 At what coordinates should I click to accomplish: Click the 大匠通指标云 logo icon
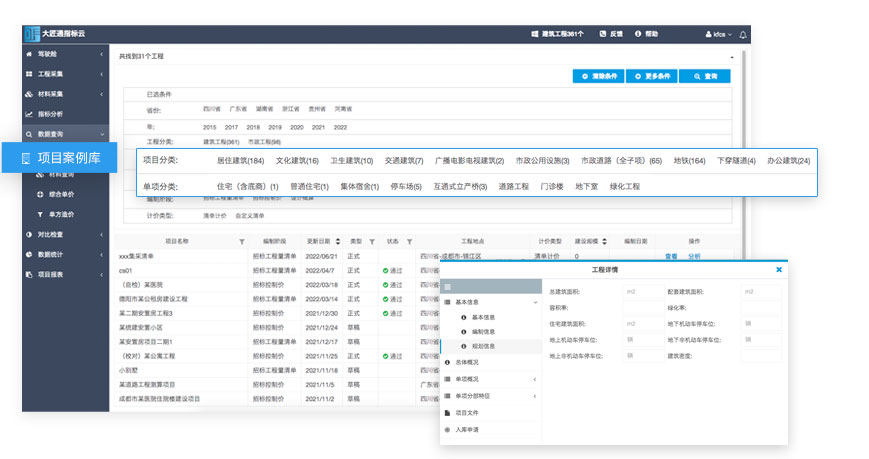(x=32, y=34)
